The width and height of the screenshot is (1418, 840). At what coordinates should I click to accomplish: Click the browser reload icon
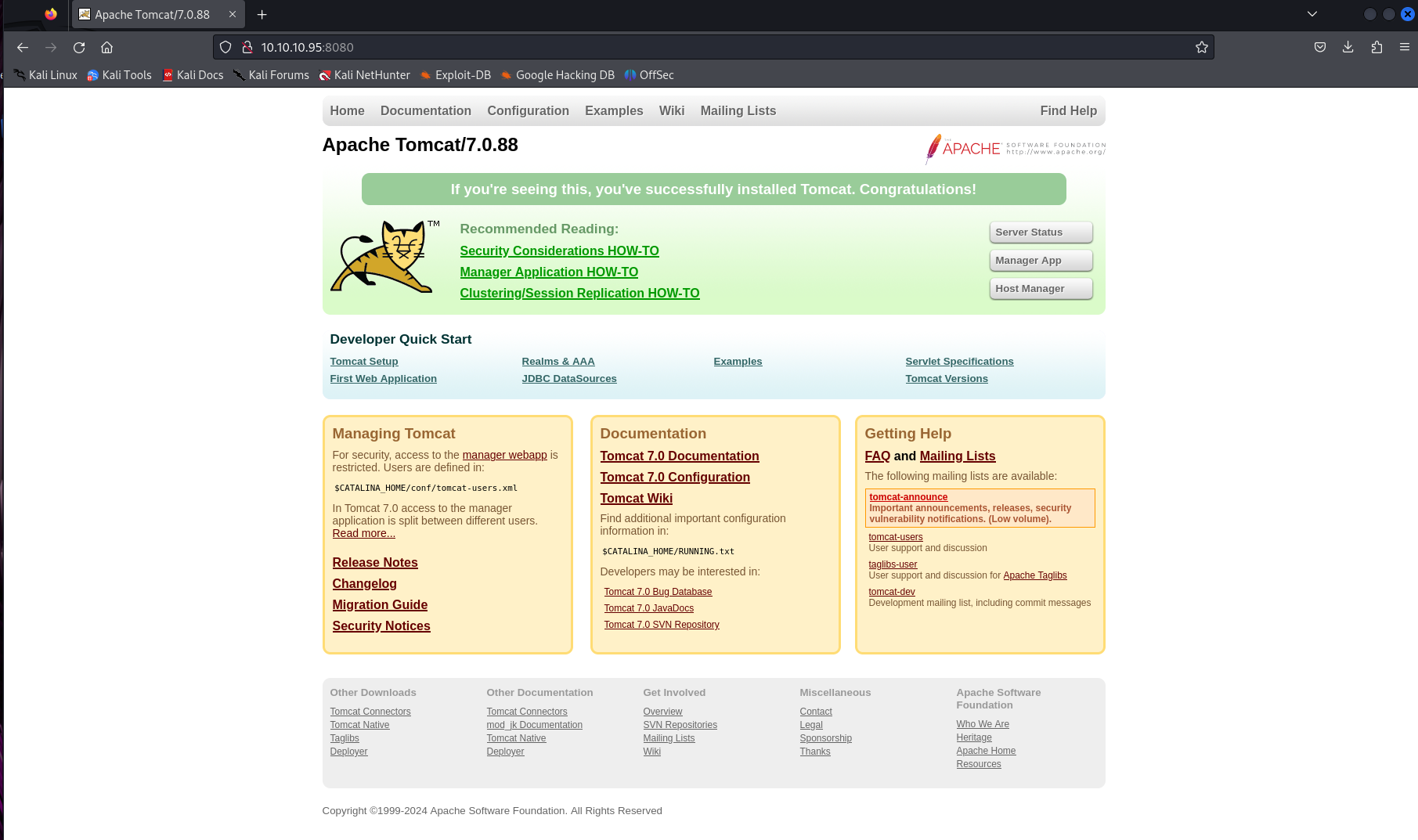tap(79, 48)
